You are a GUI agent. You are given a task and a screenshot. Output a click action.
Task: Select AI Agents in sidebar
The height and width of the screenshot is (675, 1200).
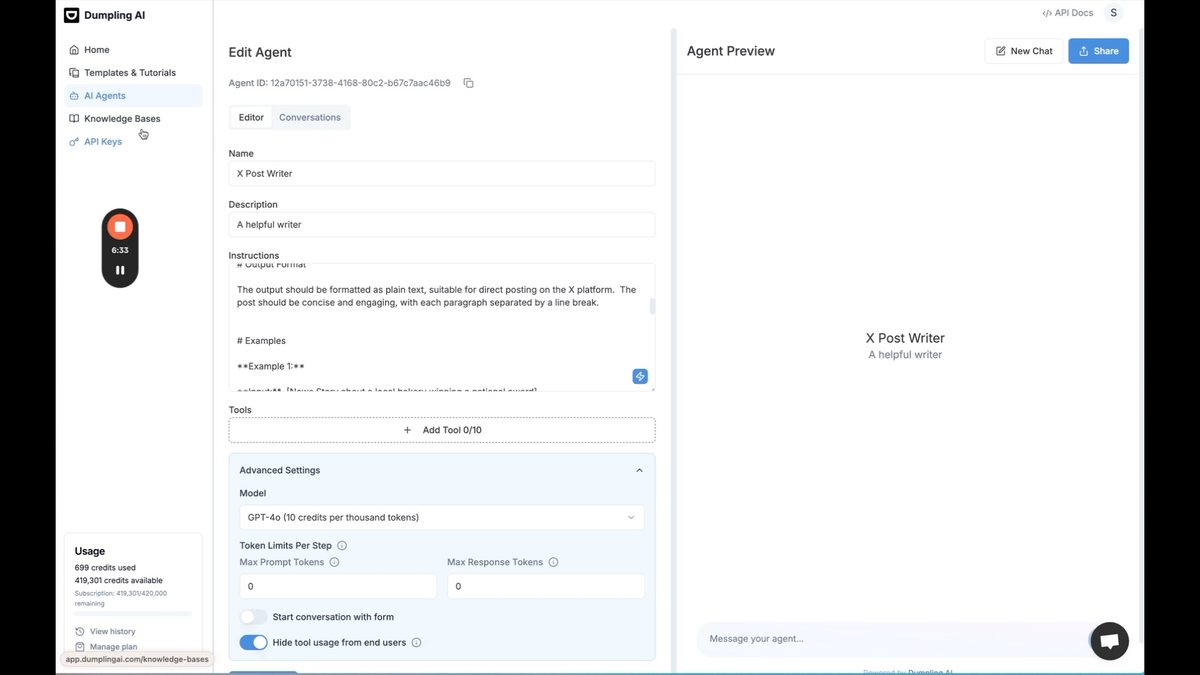(133, 96)
